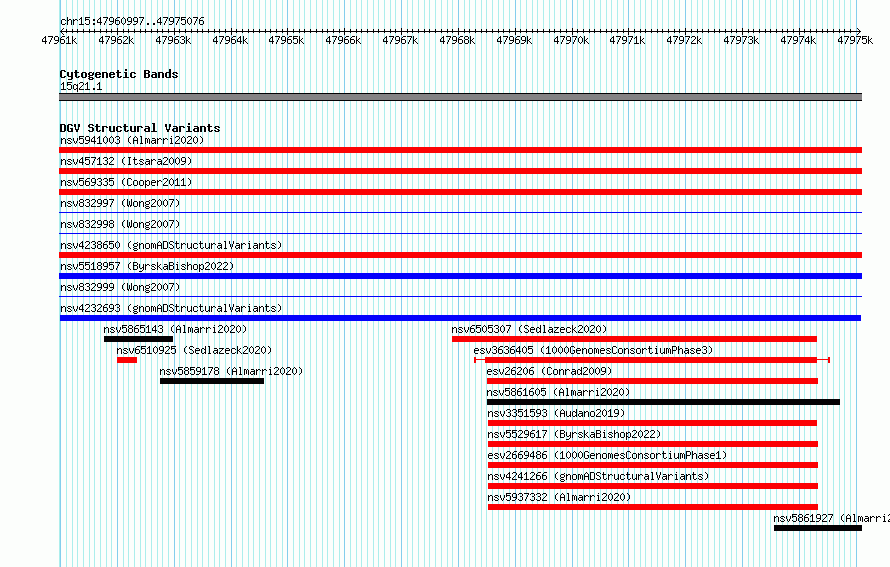The image size is (890, 567).
Task: Click the 15q21.1 cytogenetic band bar
Action: (x=460, y=97)
